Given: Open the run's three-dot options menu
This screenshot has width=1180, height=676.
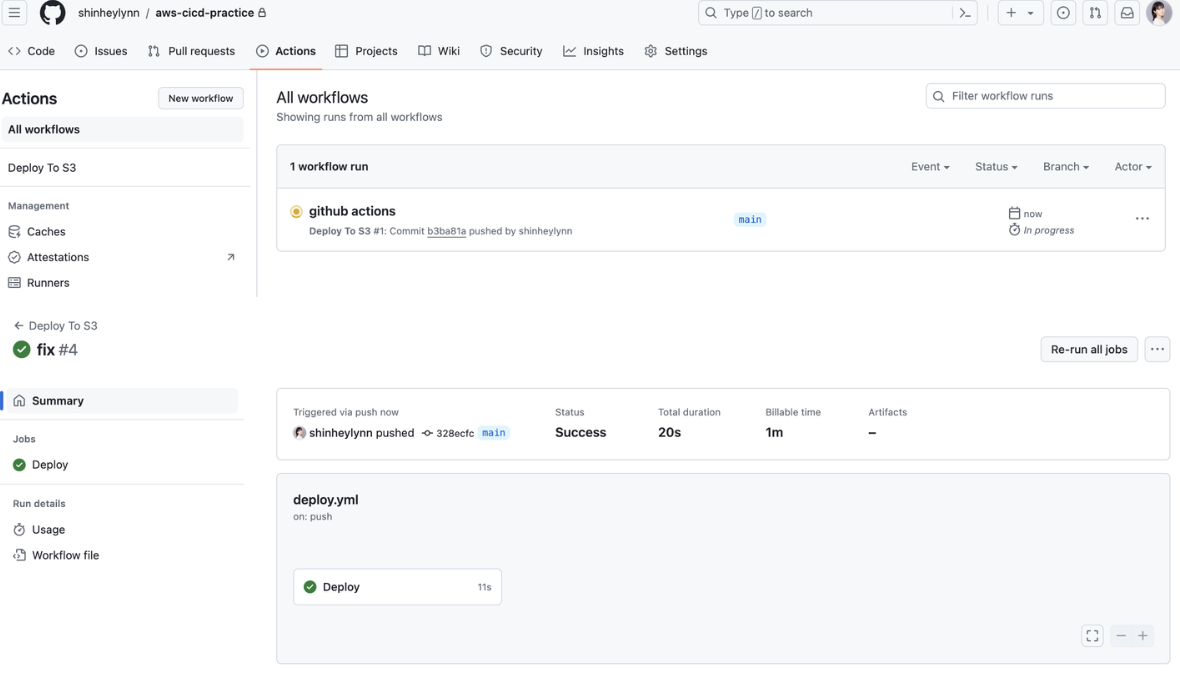Looking at the screenshot, I should (1142, 219).
